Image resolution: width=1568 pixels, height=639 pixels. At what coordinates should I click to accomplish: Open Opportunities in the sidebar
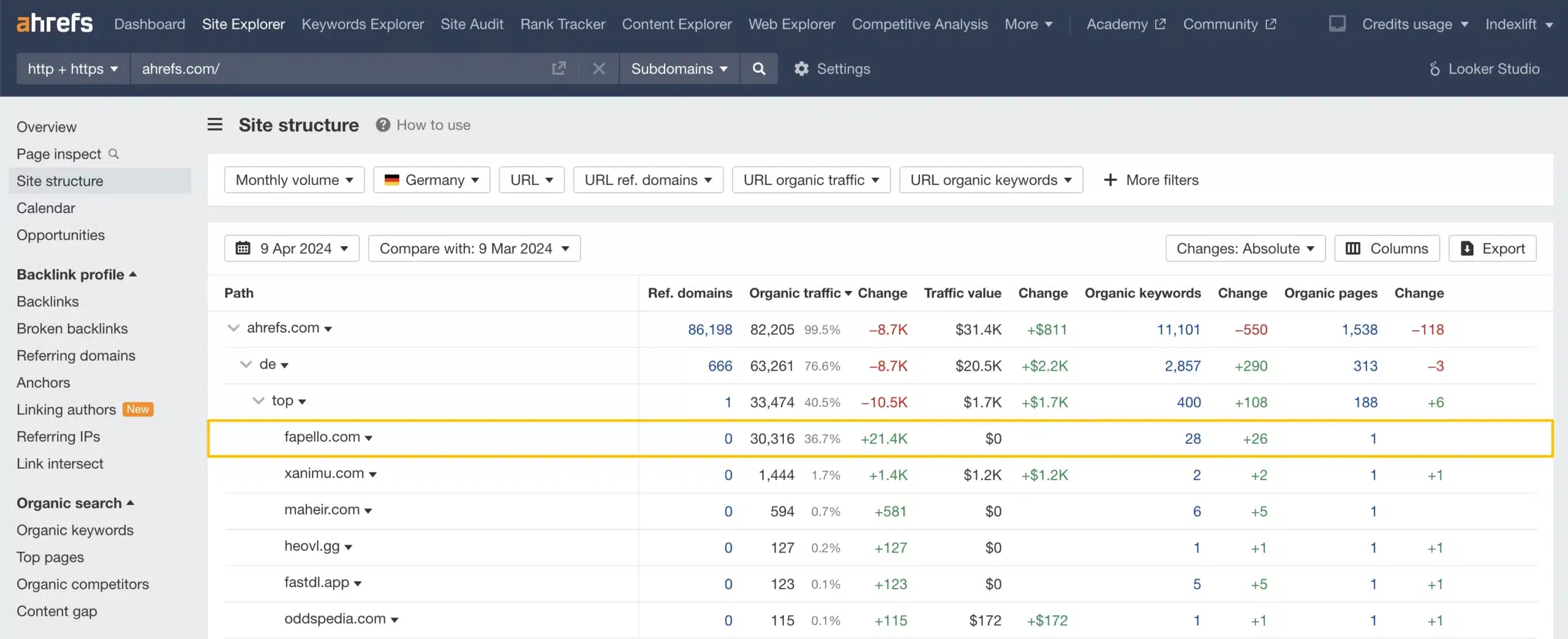pyautogui.click(x=61, y=235)
